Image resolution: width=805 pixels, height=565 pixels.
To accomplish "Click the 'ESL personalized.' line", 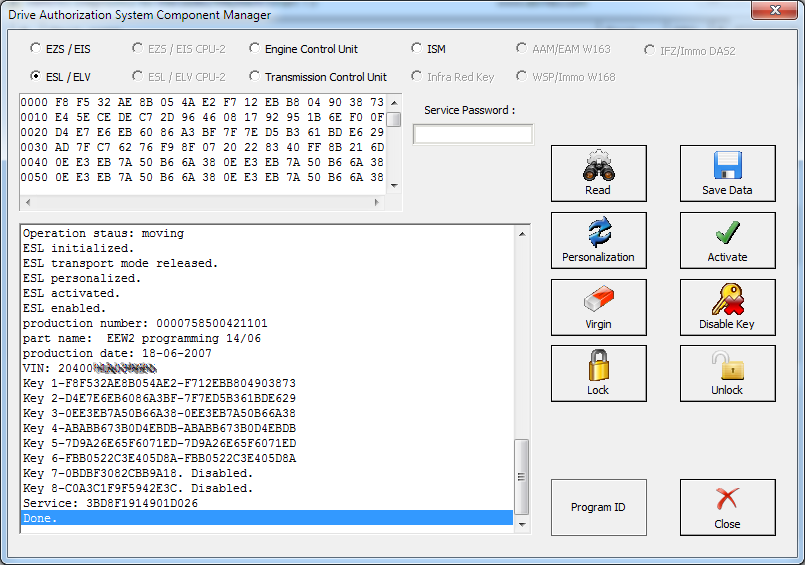I will tap(82, 278).
